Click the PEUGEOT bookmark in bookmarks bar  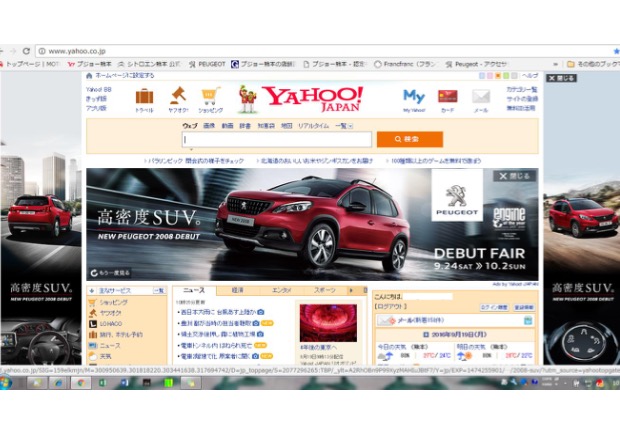click(x=207, y=64)
